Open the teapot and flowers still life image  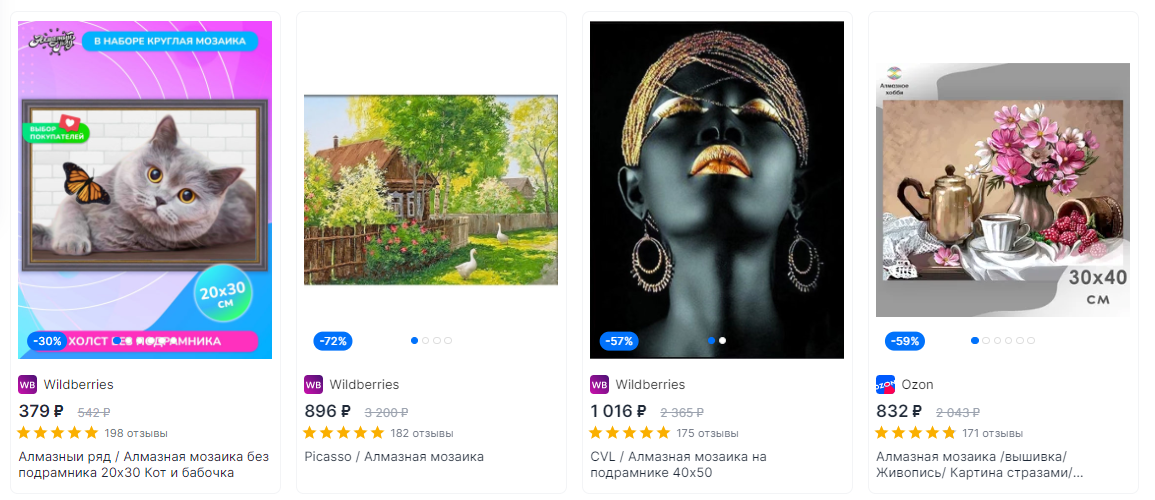tap(1003, 190)
